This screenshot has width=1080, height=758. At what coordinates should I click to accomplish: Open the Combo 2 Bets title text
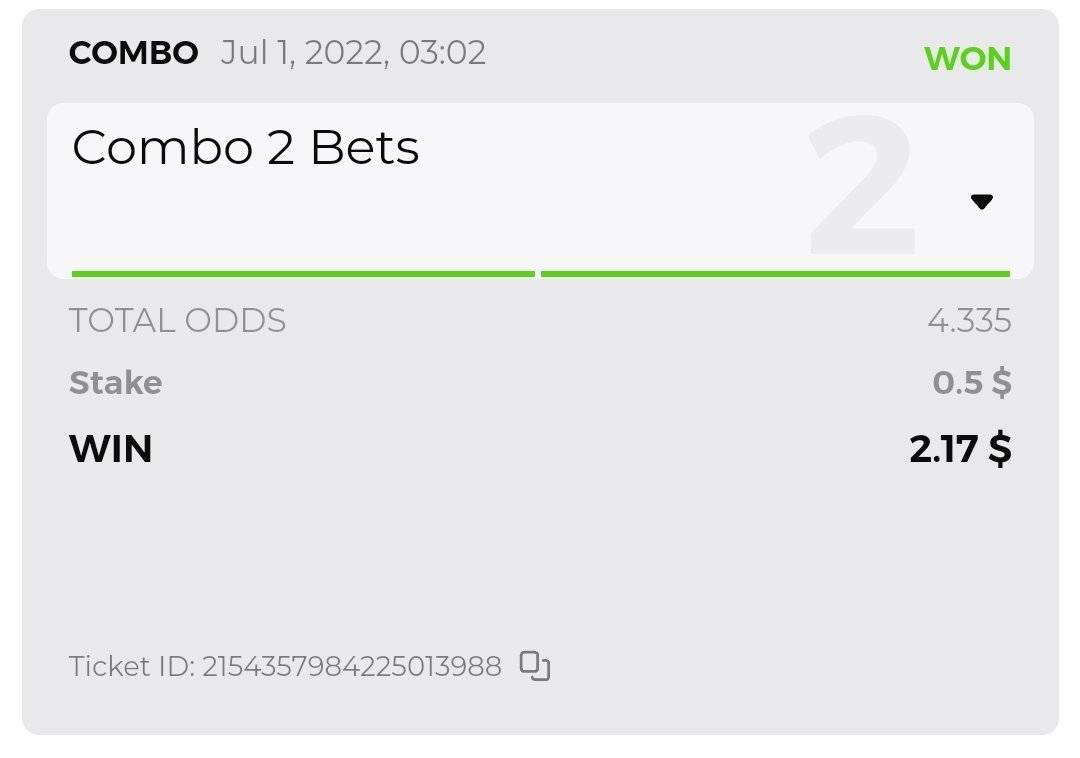[246, 148]
